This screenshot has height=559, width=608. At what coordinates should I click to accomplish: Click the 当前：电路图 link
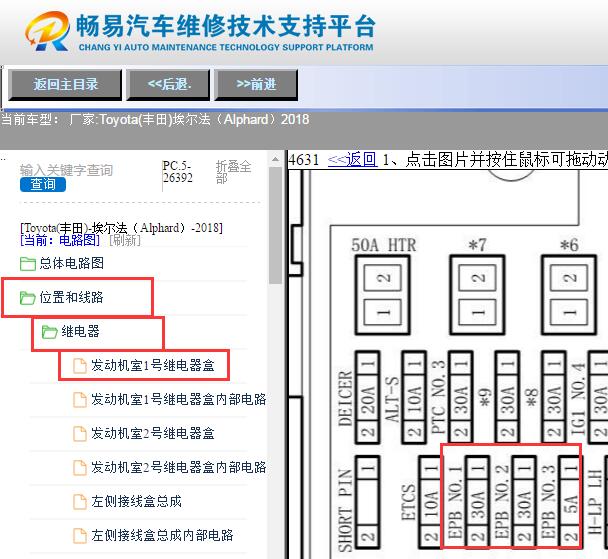[60, 240]
